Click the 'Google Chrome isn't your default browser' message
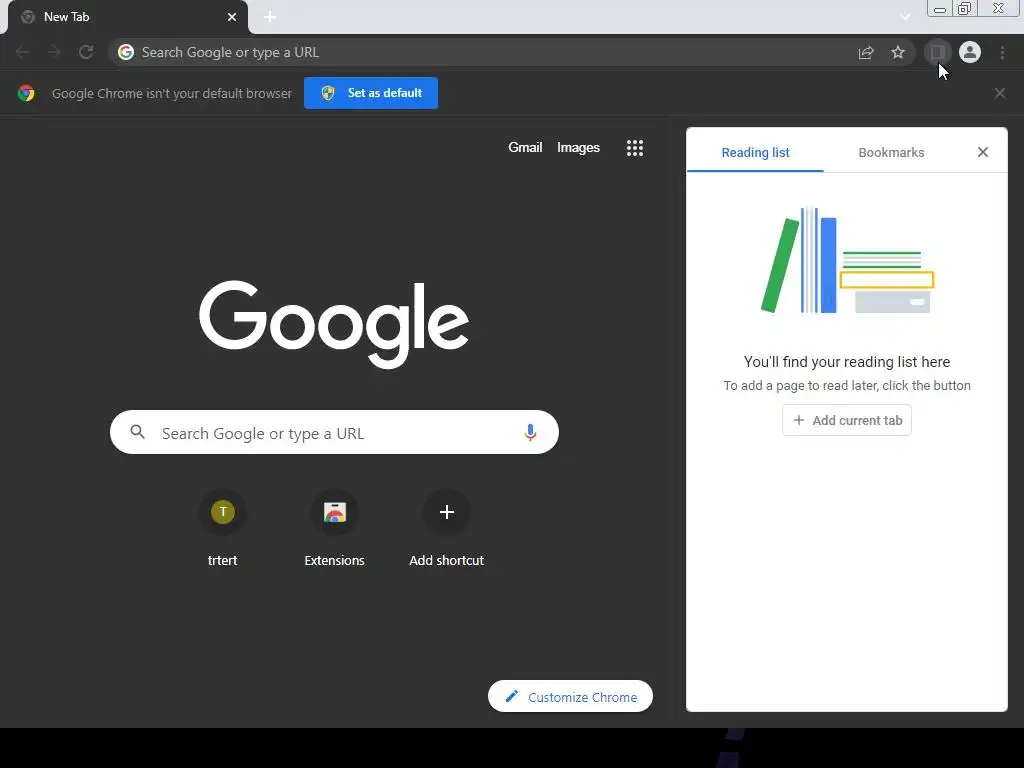Screen dimensions: 1024x768 click(x=172, y=93)
